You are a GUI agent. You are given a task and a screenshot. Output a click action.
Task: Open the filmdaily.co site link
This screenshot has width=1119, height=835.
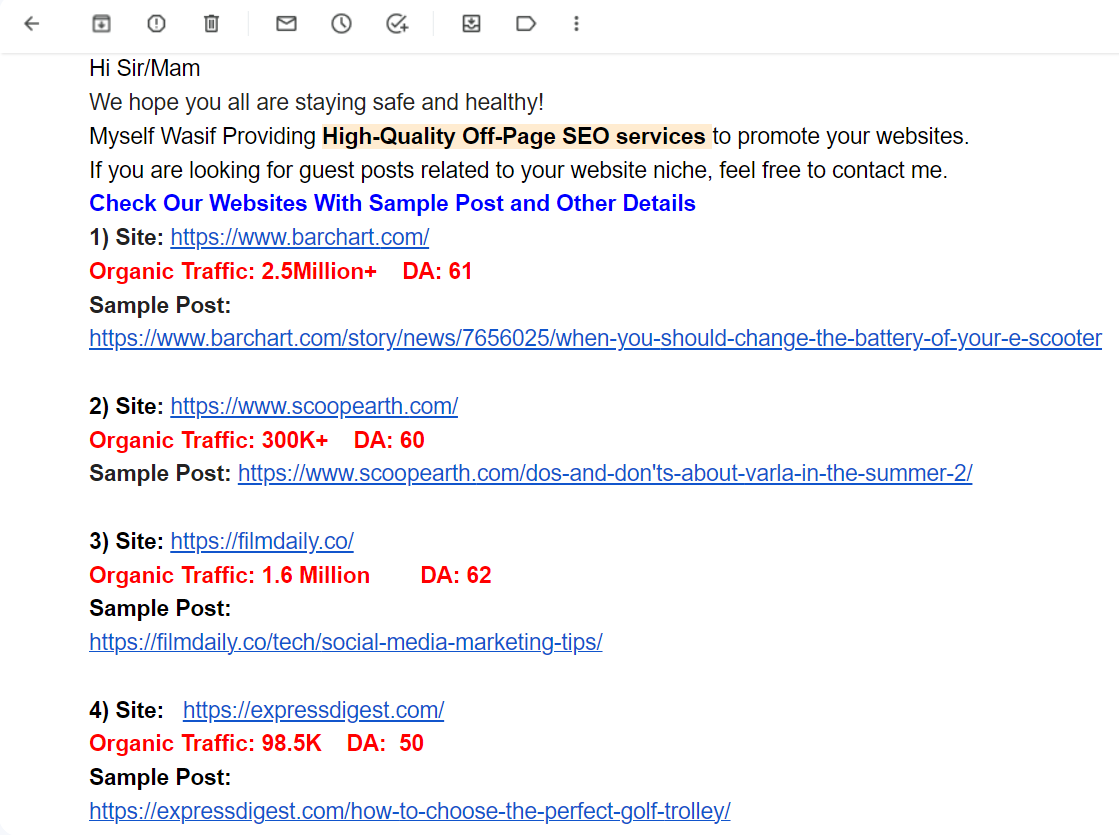click(262, 540)
